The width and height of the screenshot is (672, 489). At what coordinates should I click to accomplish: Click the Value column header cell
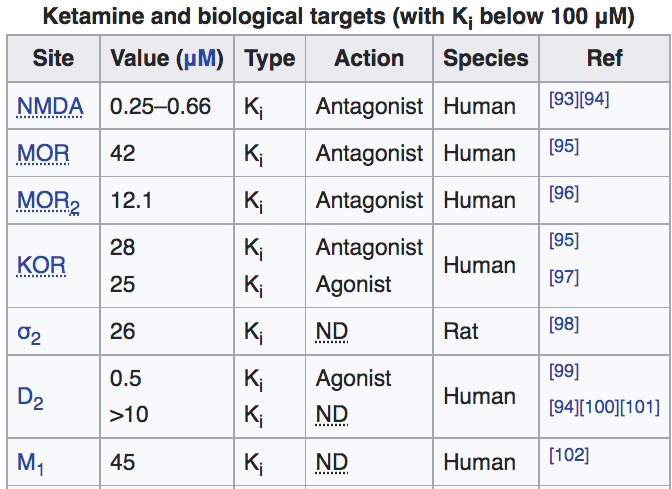[x=167, y=58]
